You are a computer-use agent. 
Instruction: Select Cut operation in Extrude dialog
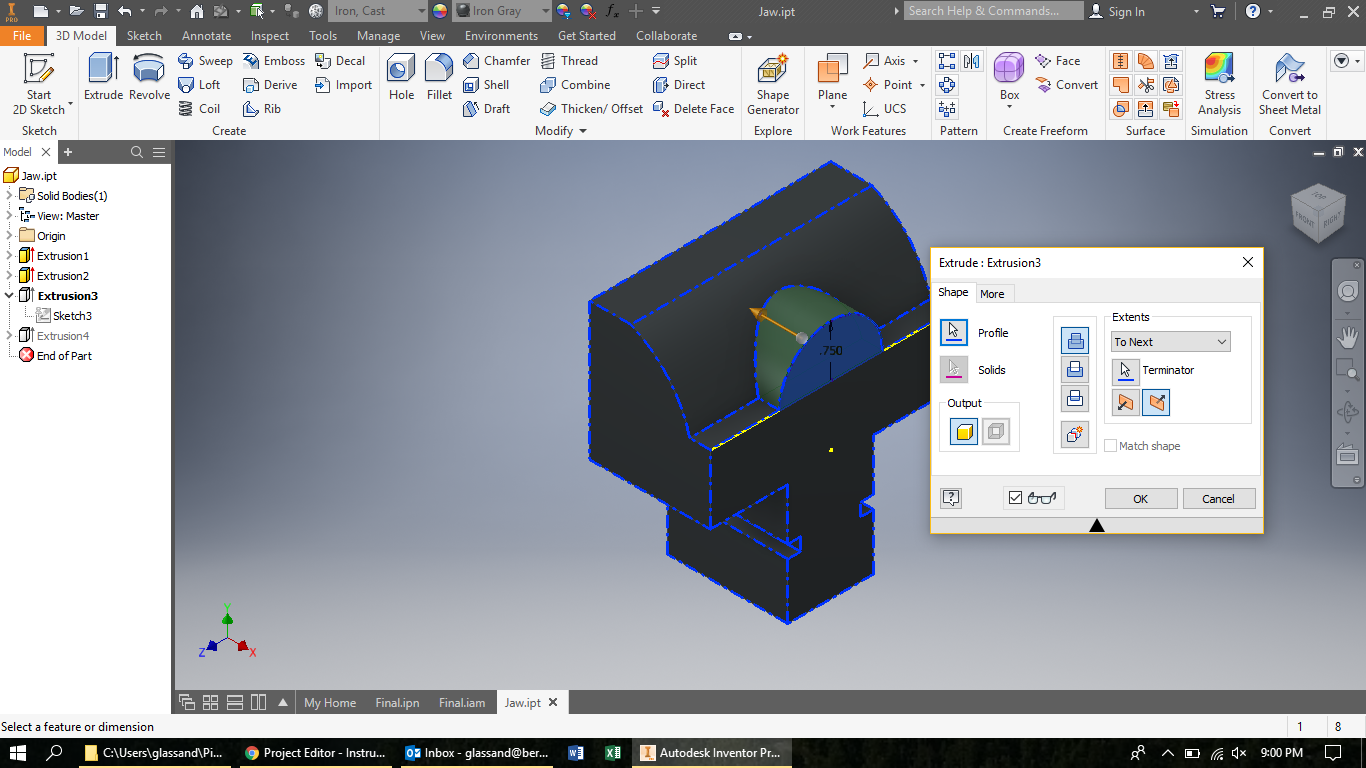coord(1075,370)
